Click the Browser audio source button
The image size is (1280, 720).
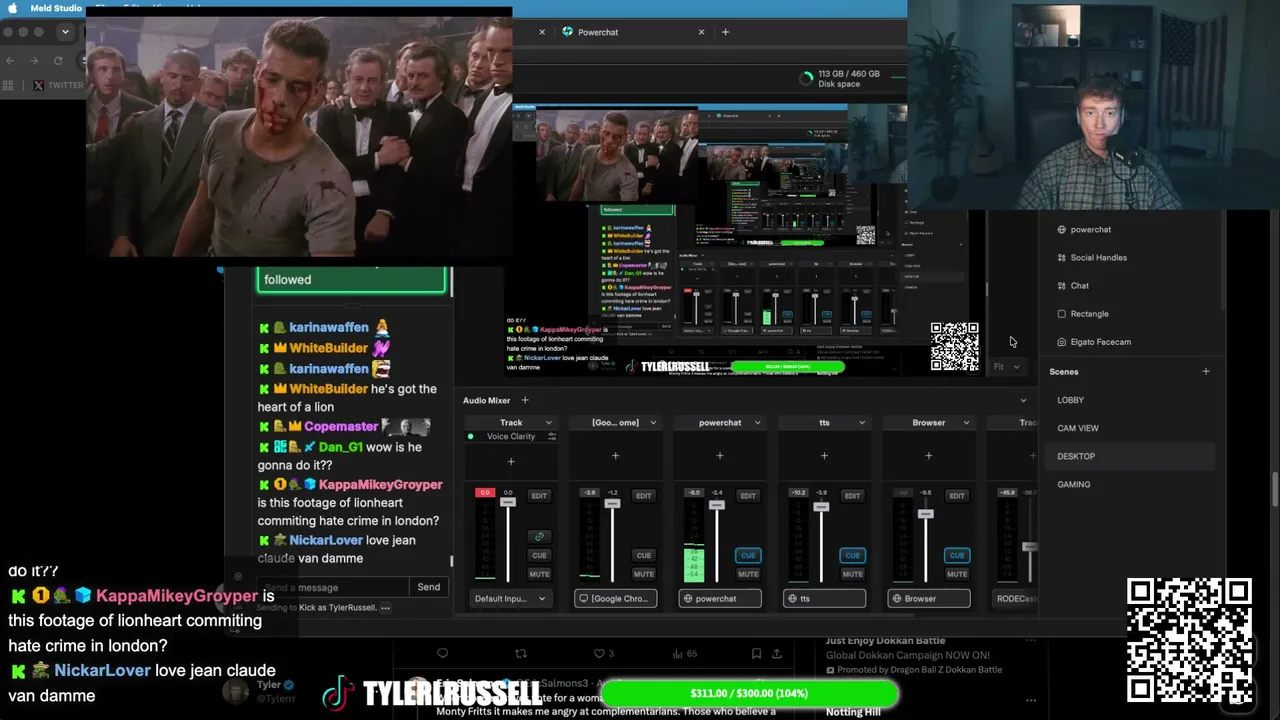928,599
